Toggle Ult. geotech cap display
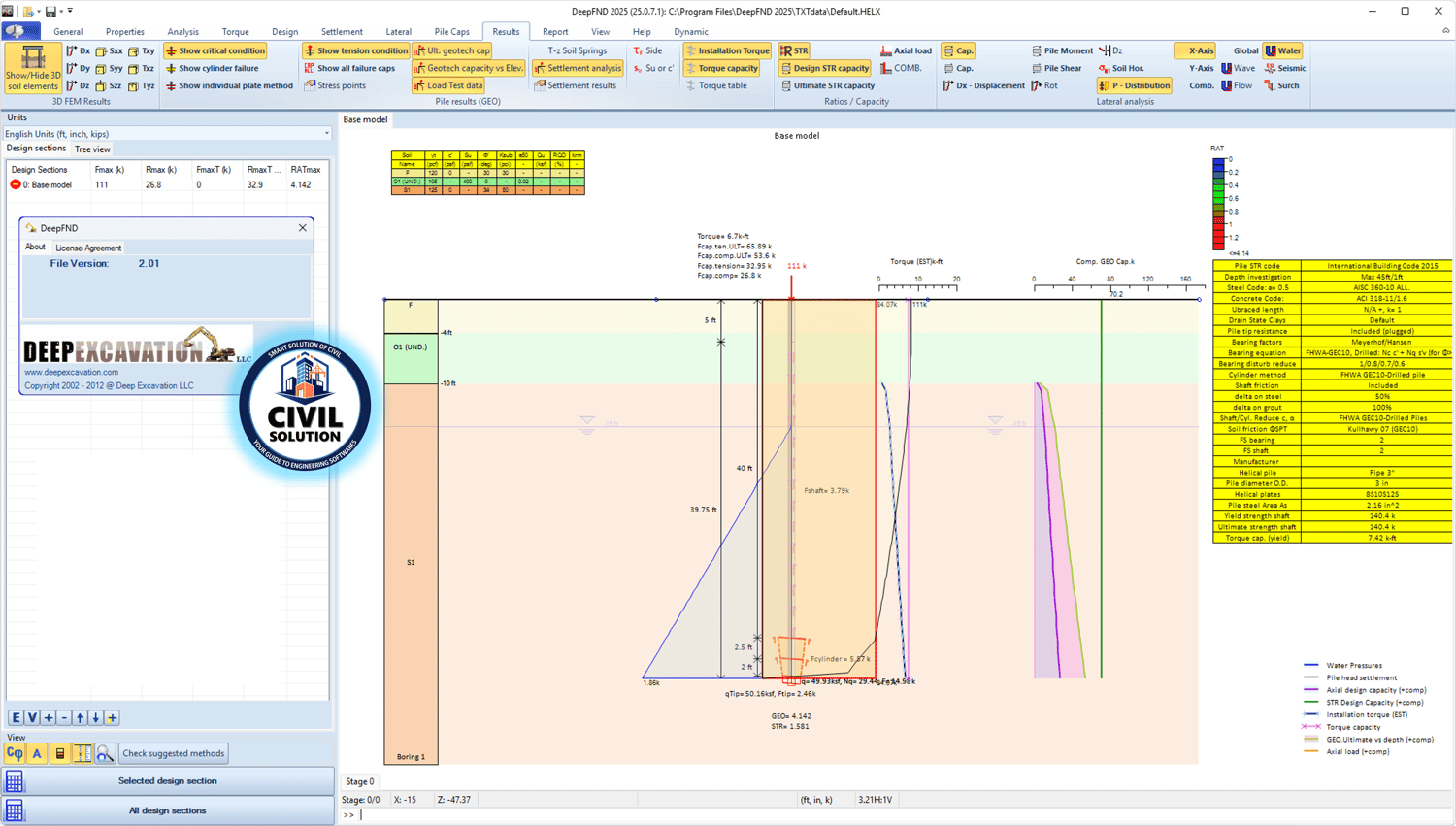This screenshot has width=1456, height=826. (x=452, y=50)
